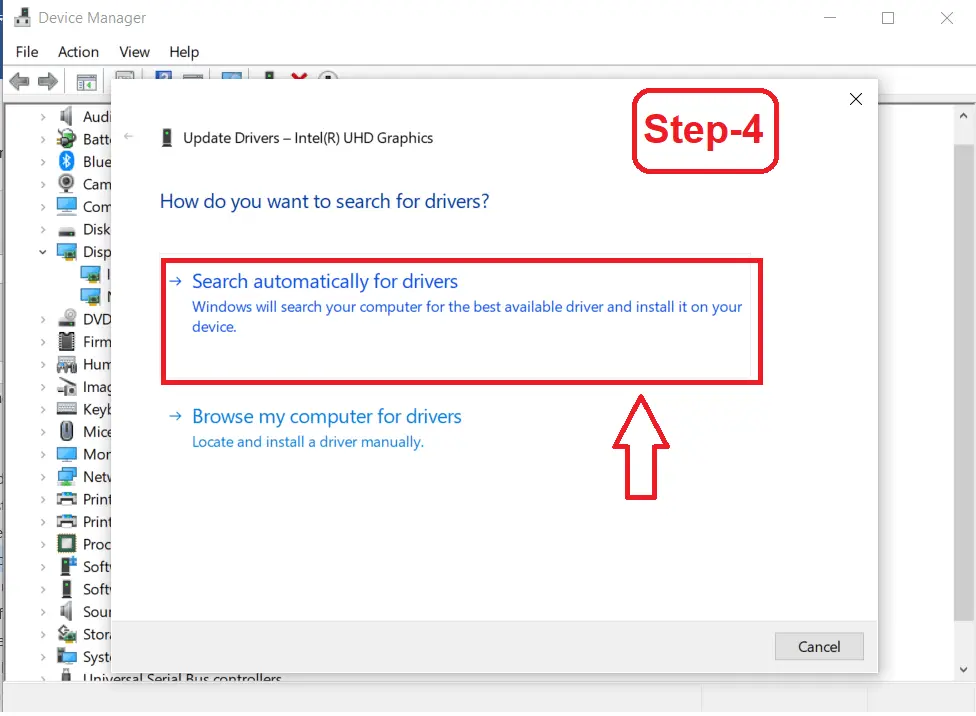This screenshot has height=716, width=976.
Task: Click the Display adapters category icon
Action: click(x=66, y=252)
